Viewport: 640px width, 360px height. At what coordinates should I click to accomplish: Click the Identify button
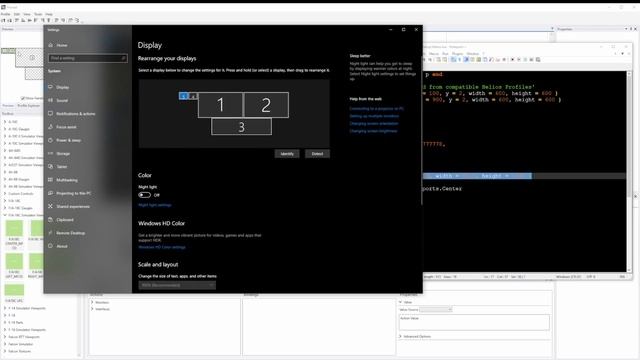coord(287,154)
